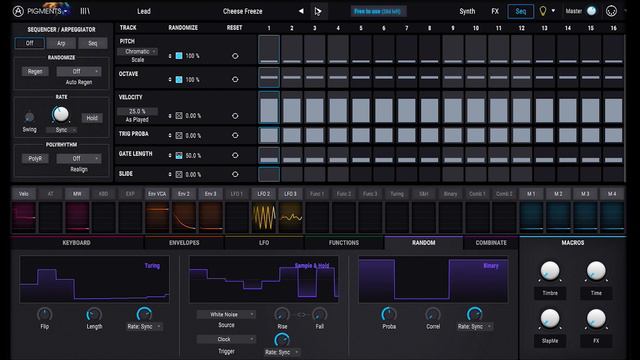The height and width of the screenshot is (360, 640).
Task: Open the preset browser library icon
Action: tap(85, 11)
